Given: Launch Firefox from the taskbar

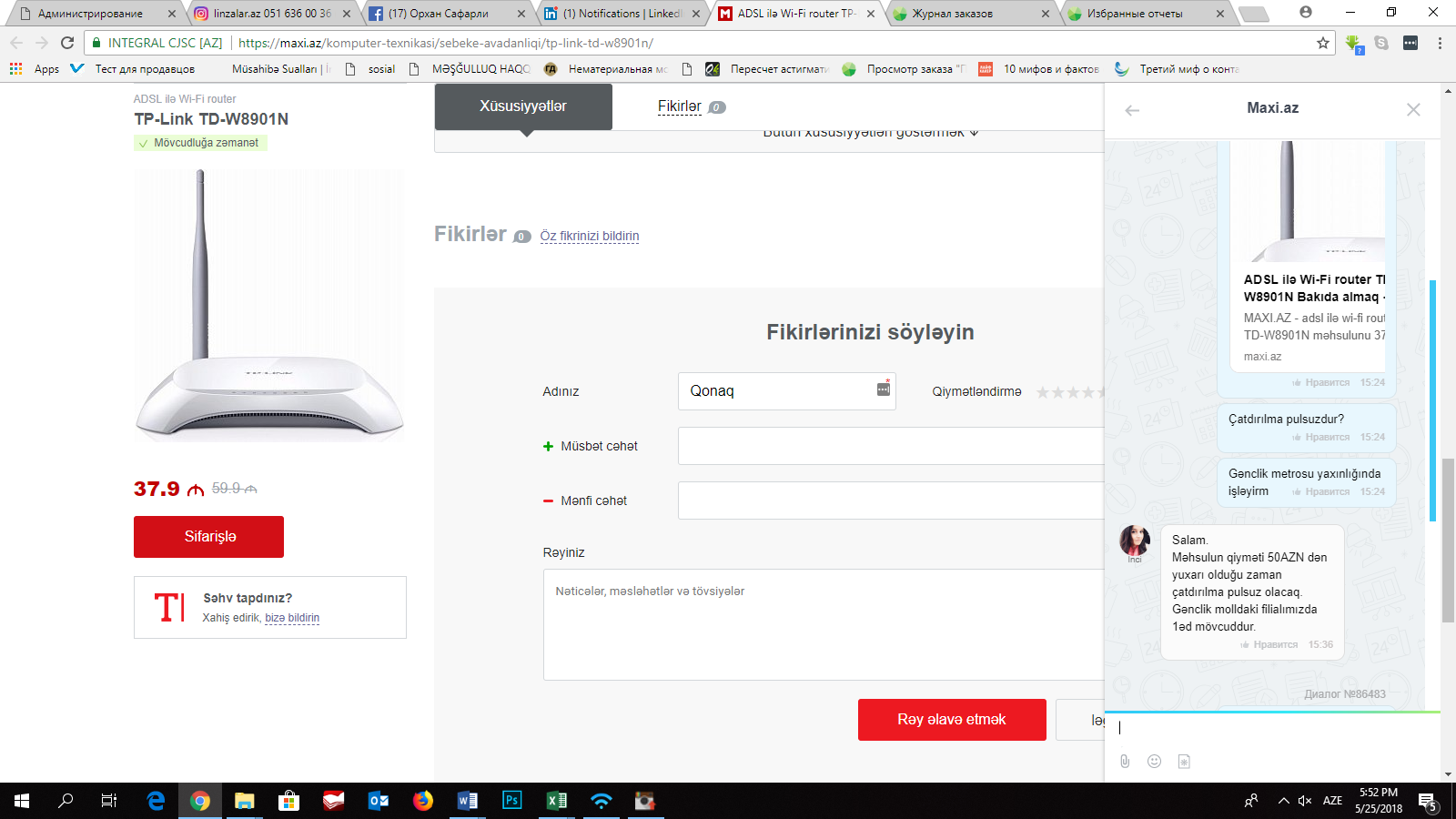Looking at the screenshot, I should [422, 801].
